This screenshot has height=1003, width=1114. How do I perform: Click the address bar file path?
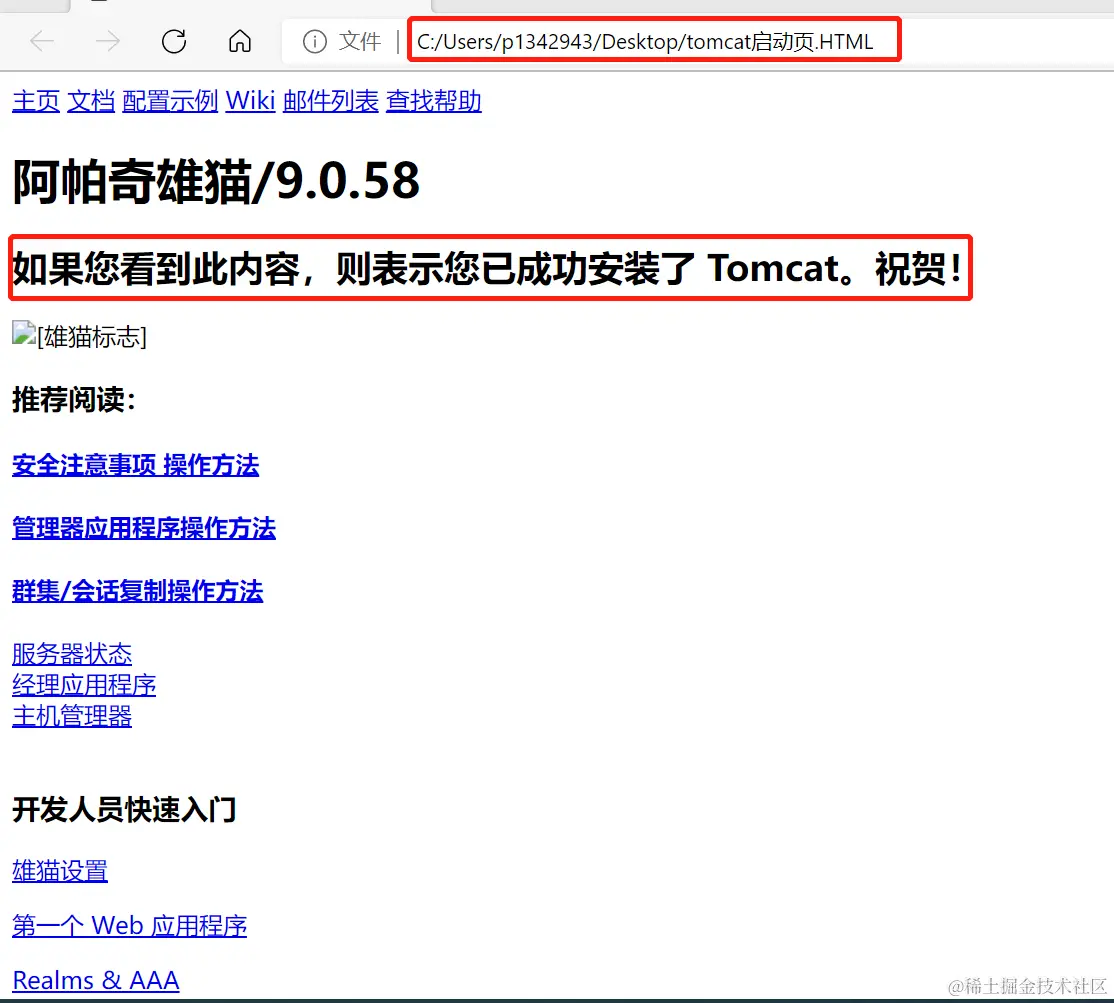(x=645, y=41)
